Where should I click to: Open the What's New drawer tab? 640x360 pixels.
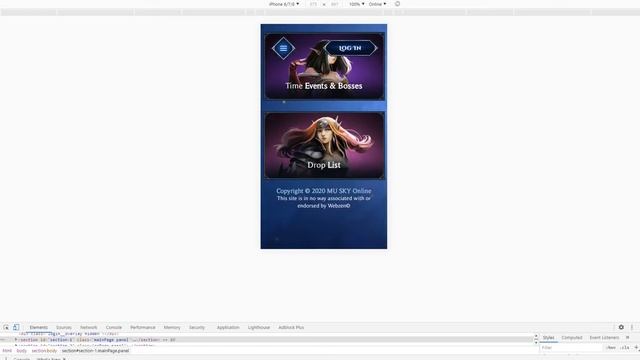click(x=49, y=359)
